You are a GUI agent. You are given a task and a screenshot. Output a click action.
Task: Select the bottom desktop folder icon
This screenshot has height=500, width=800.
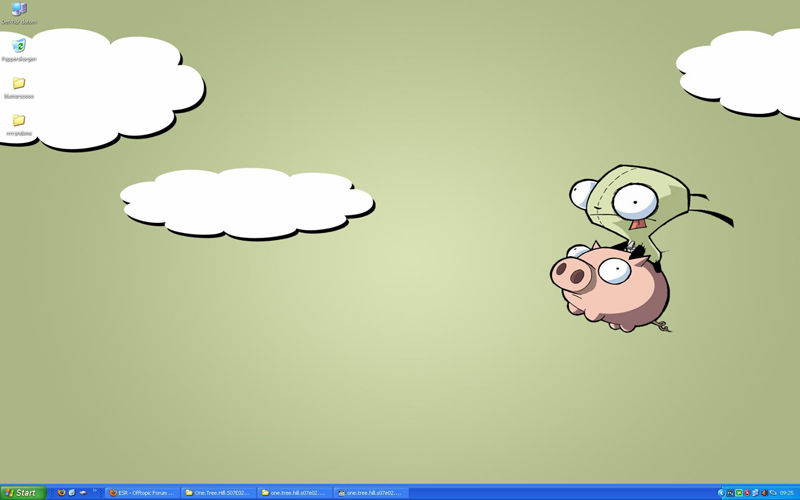[19, 121]
